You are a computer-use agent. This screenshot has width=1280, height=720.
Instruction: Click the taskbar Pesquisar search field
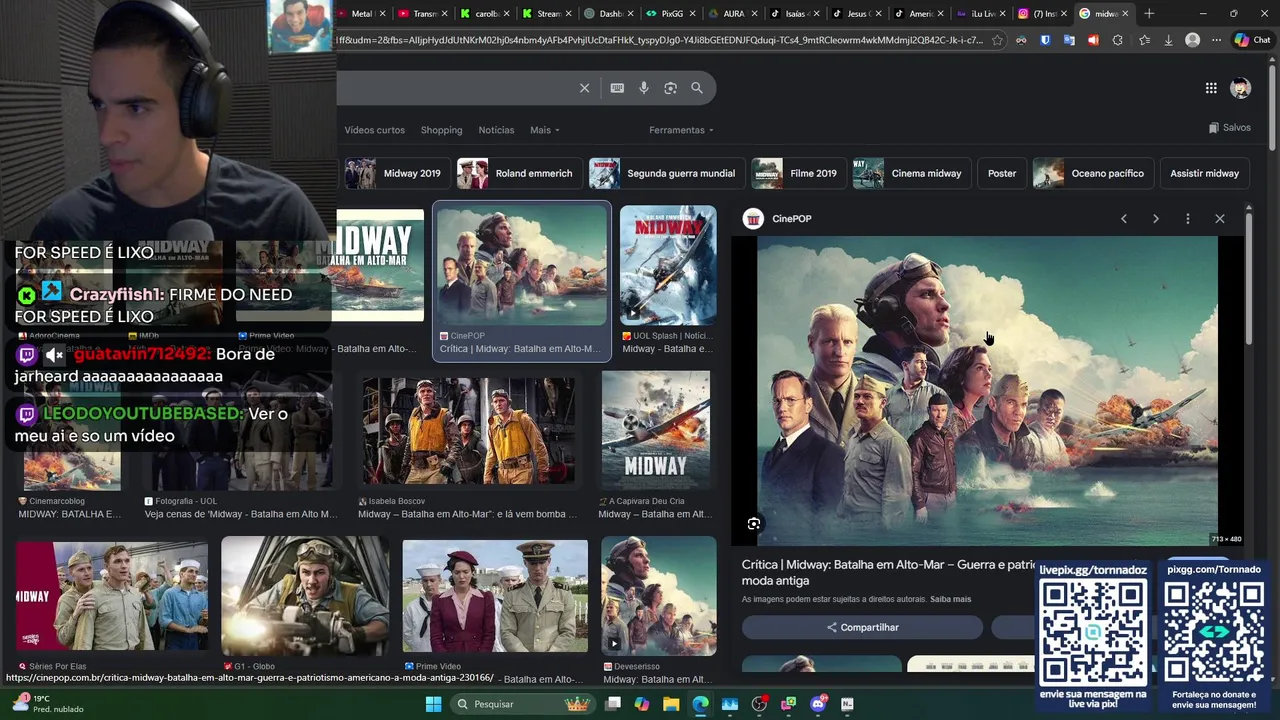tap(522, 704)
